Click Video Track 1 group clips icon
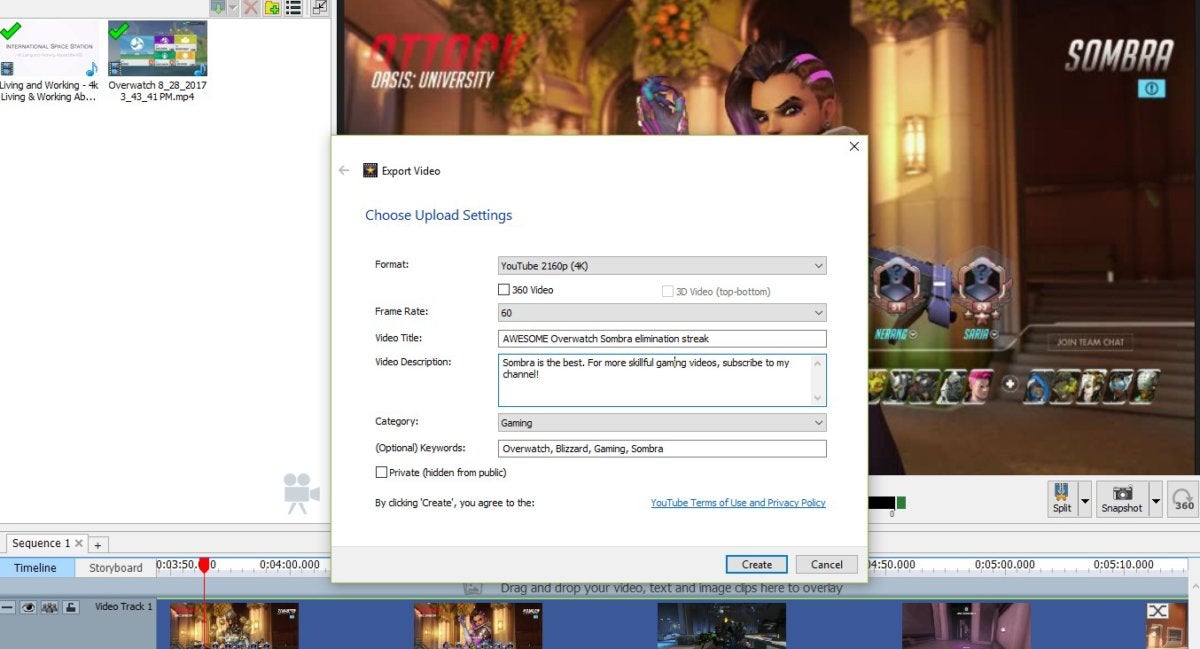This screenshot has height=649, width=1200. (x=49, y=607)
